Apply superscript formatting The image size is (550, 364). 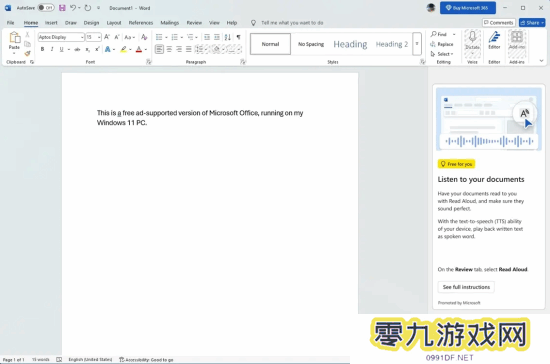(x=97, y=49)
